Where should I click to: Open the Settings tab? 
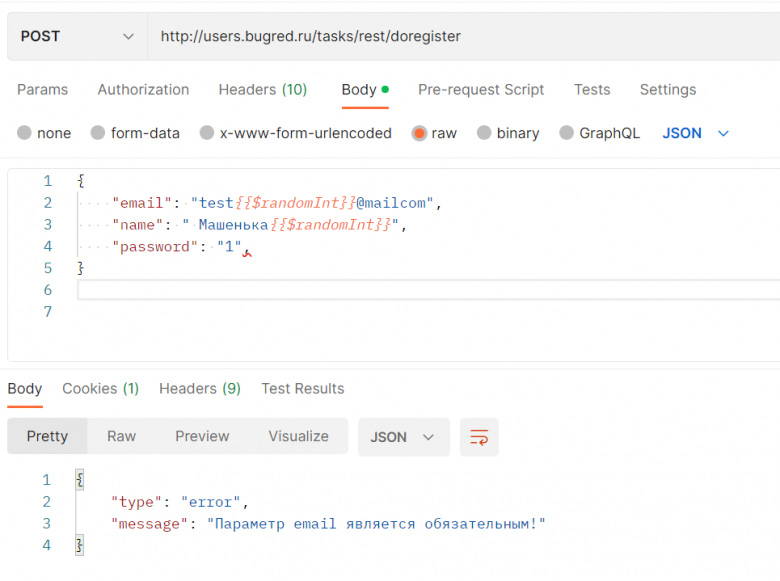click(668, 90)
